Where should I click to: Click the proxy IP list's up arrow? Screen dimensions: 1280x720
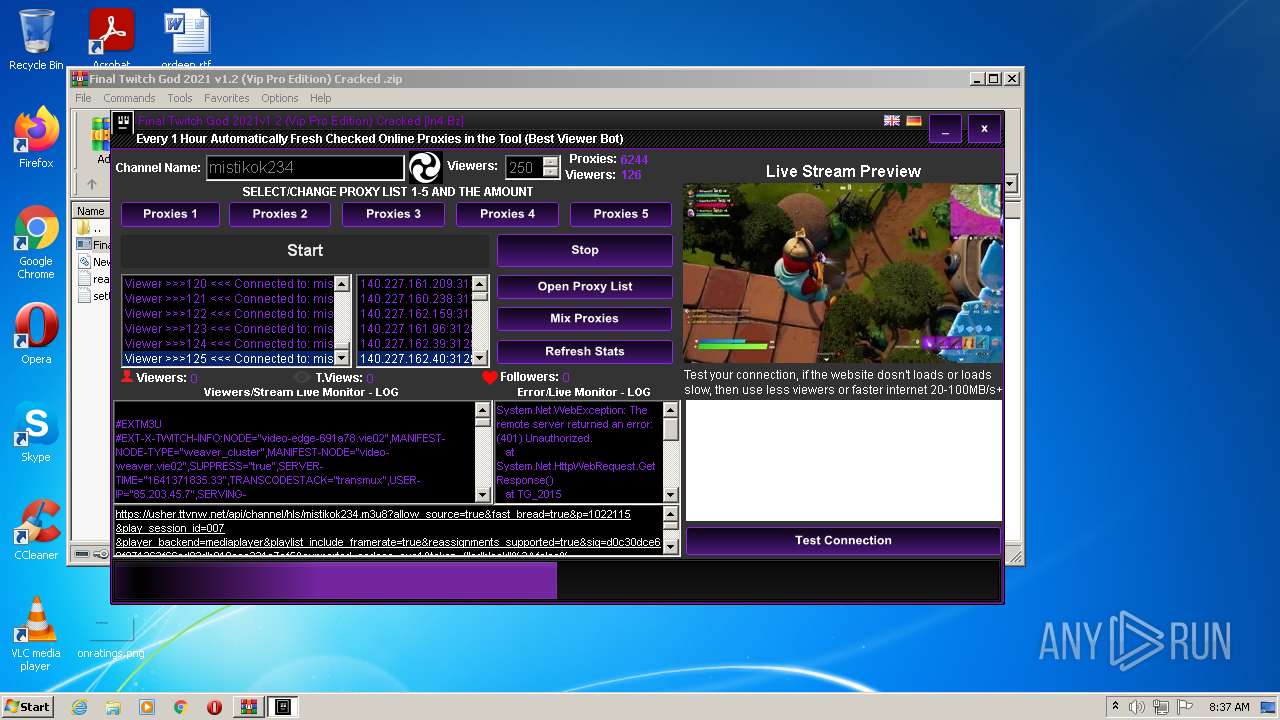[480, 284]
